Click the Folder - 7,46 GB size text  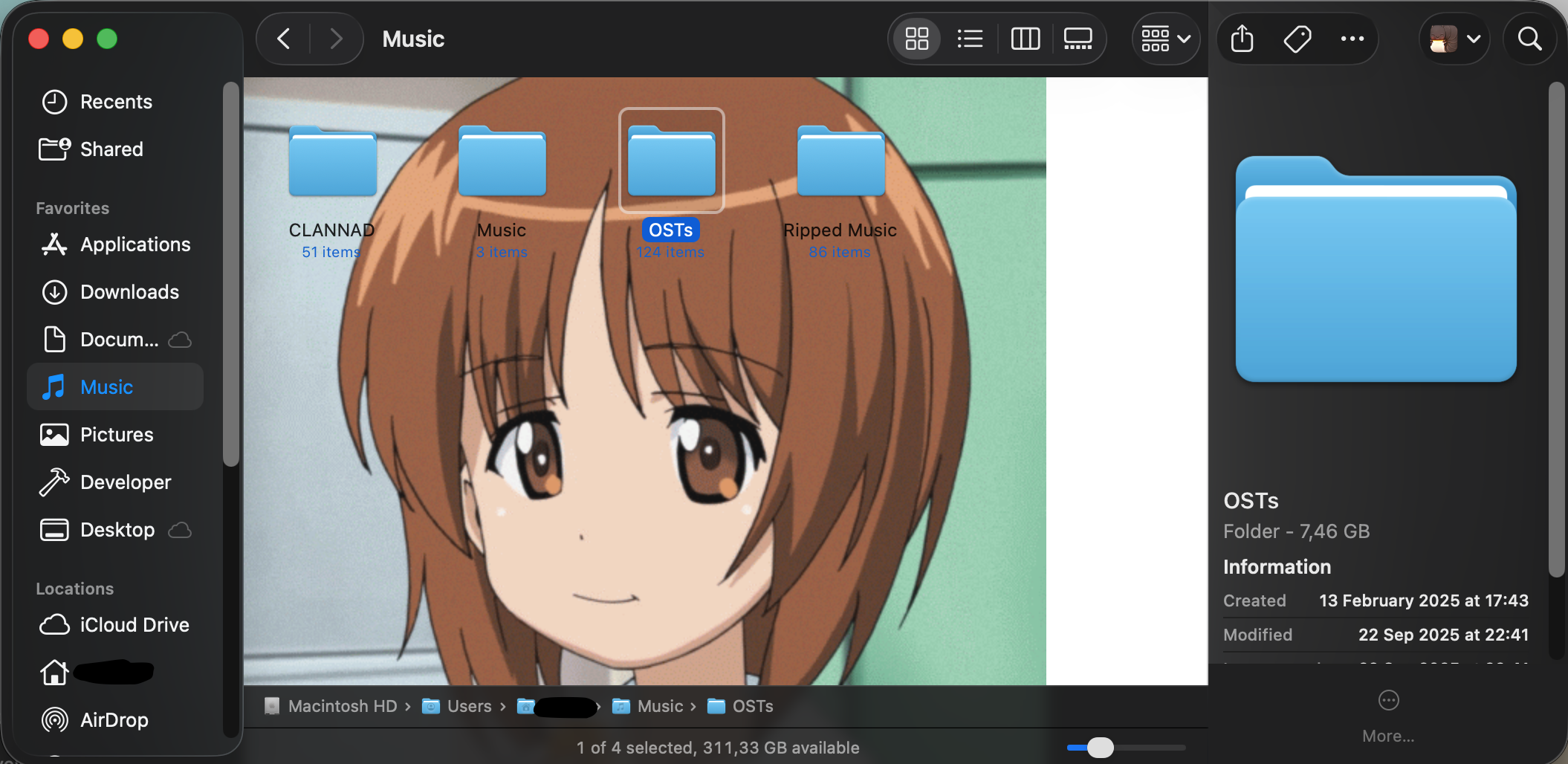[1297, 531]
